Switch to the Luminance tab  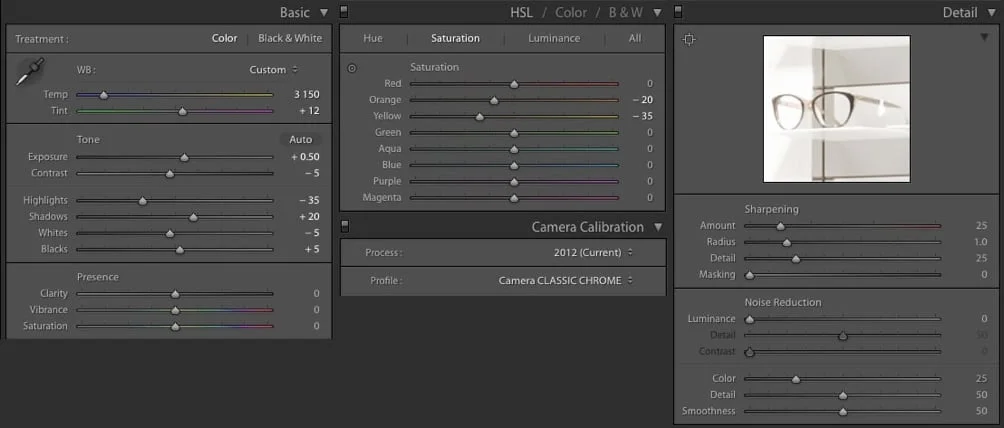554,38
